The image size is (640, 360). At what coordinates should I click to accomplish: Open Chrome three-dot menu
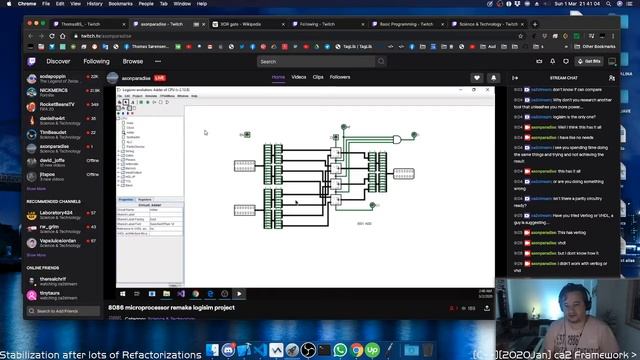[x=613, y=36]
